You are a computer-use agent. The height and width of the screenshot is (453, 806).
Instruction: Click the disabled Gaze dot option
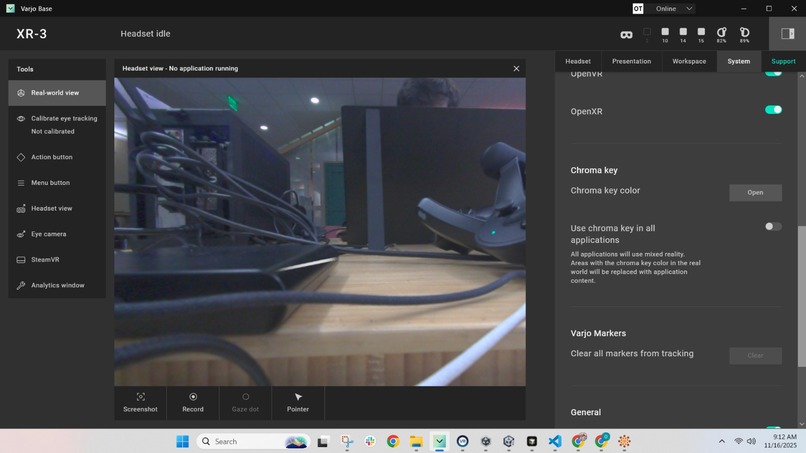[245, 403]
